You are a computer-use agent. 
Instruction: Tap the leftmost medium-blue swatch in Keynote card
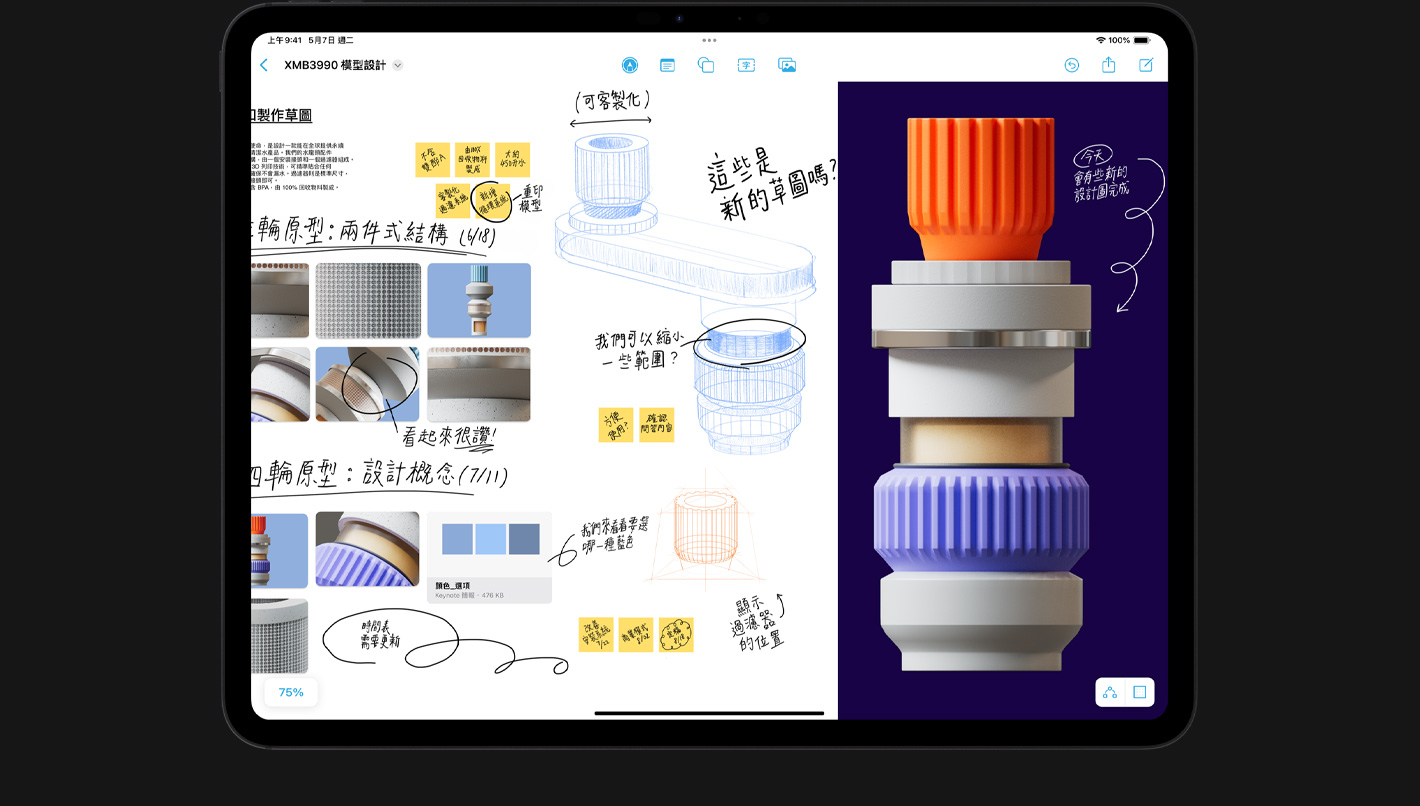[457, 539]
